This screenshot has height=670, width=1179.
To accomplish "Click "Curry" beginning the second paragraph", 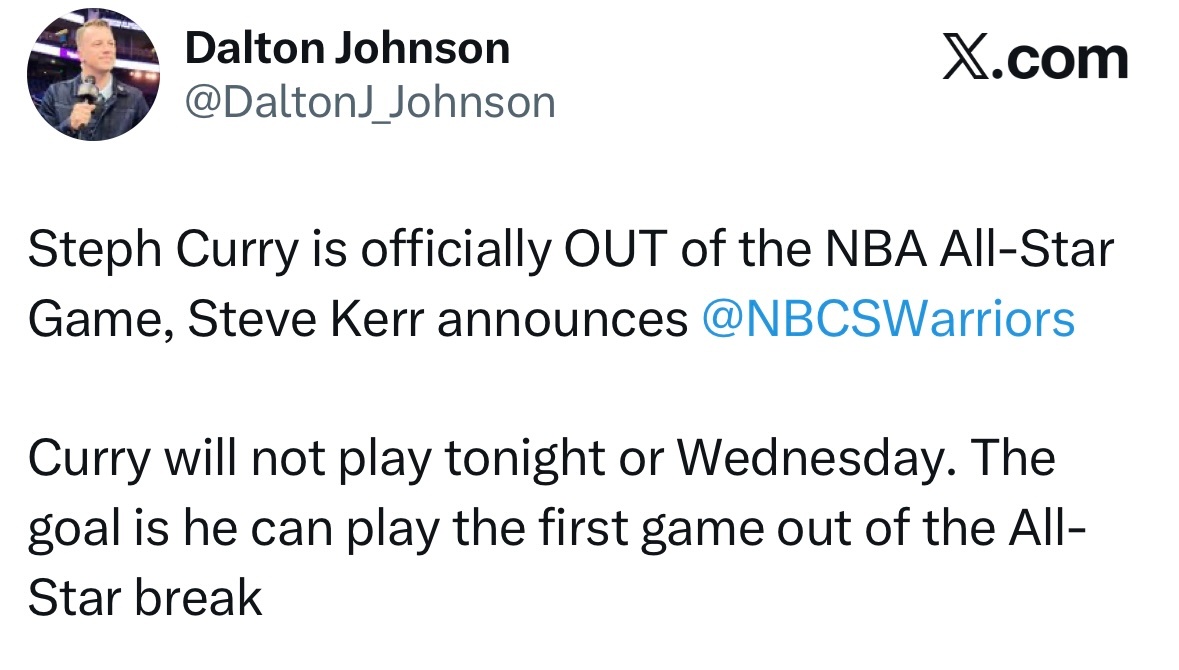I will (87, 459).
